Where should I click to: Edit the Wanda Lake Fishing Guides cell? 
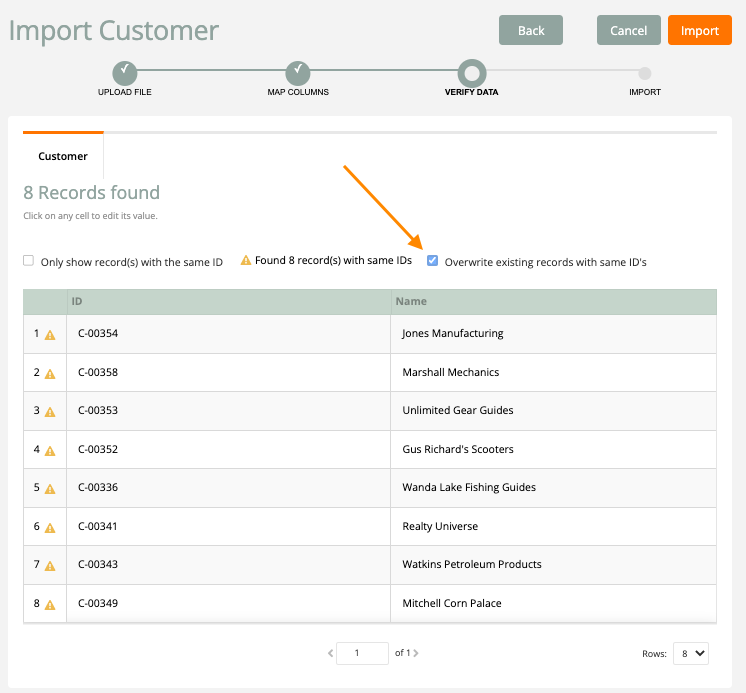pos(554,488)
